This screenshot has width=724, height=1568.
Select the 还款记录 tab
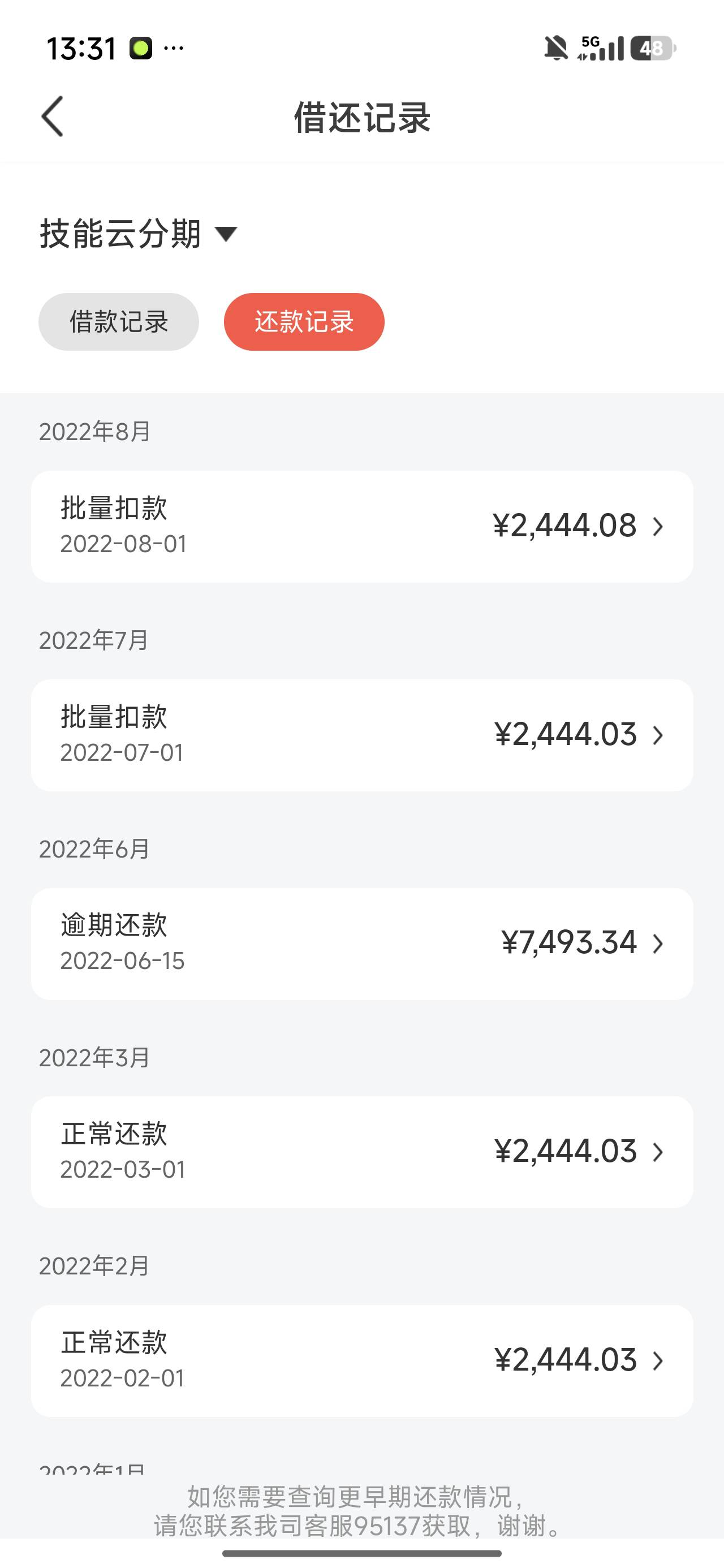point(304,322)
